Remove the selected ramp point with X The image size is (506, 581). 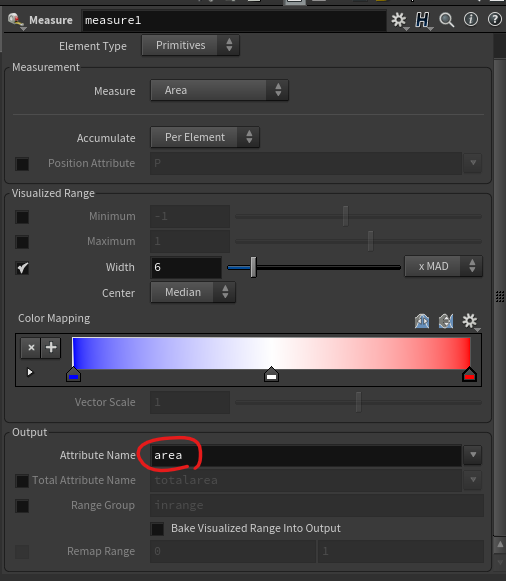pyautogui.click(x=31, y=348)
